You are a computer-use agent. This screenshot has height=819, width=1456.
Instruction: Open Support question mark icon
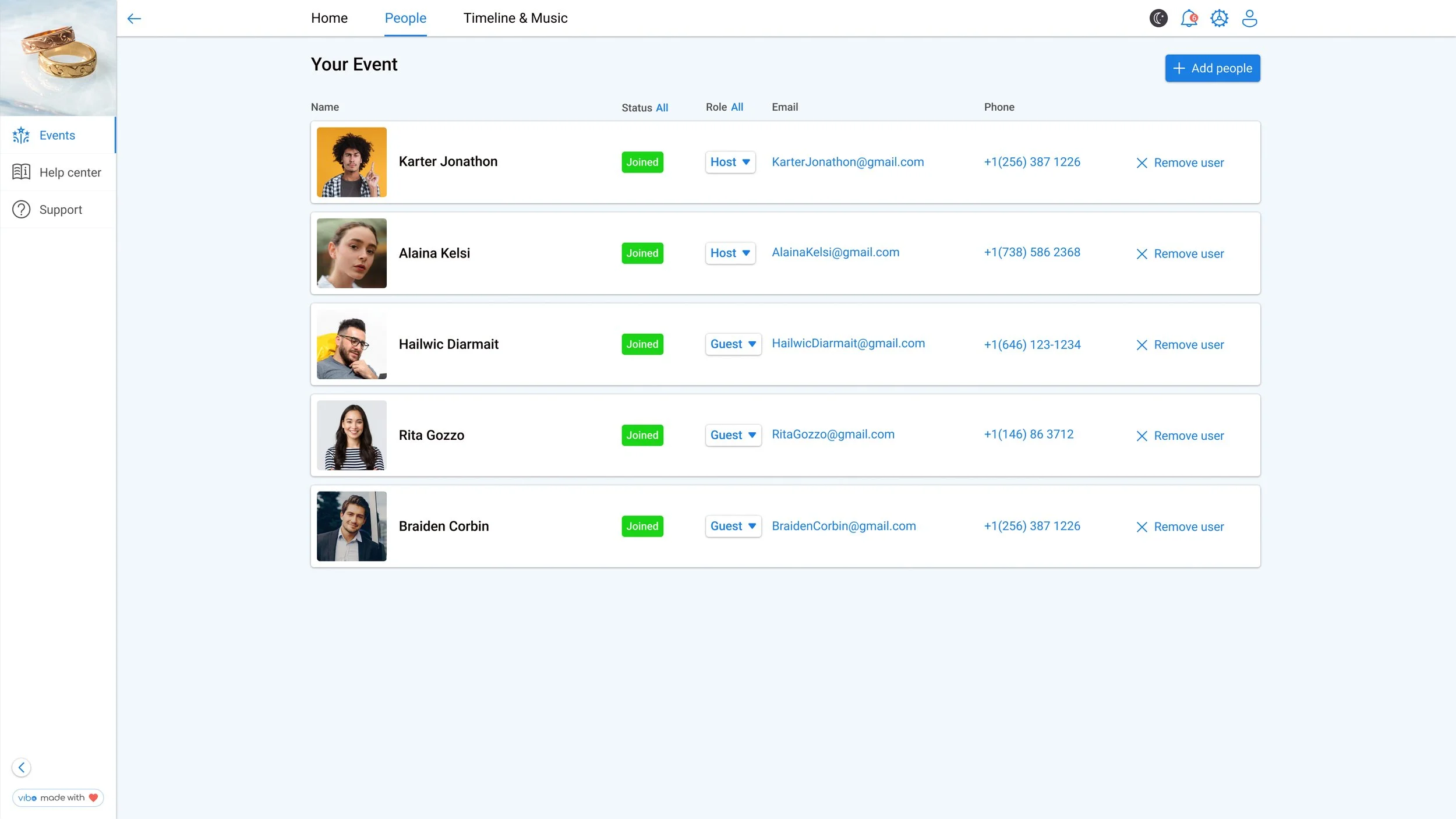(21, 209)
